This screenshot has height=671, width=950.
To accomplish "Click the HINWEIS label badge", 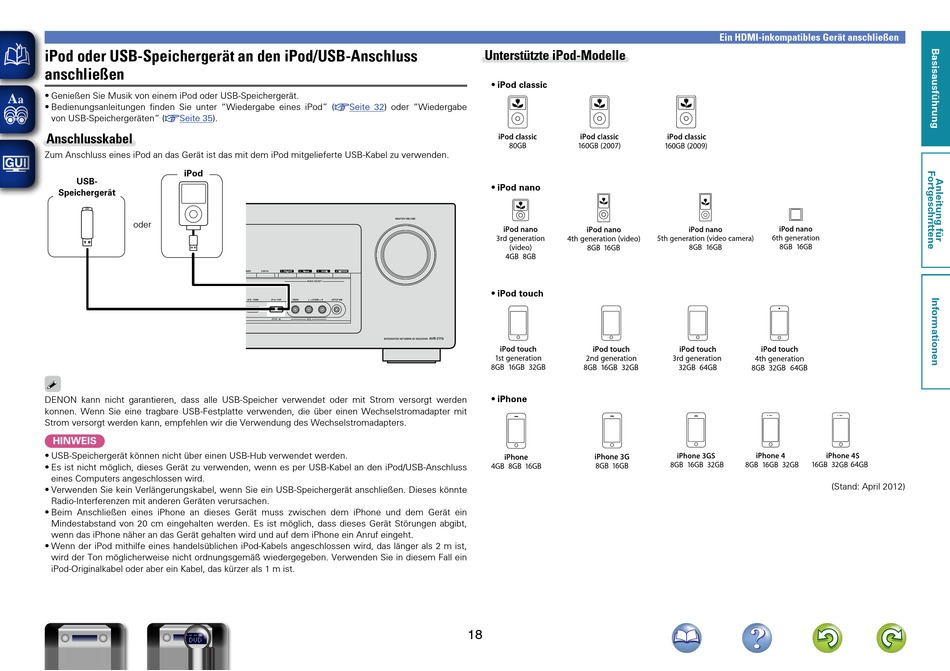I will pyautogui.click(x=75, y=441).
